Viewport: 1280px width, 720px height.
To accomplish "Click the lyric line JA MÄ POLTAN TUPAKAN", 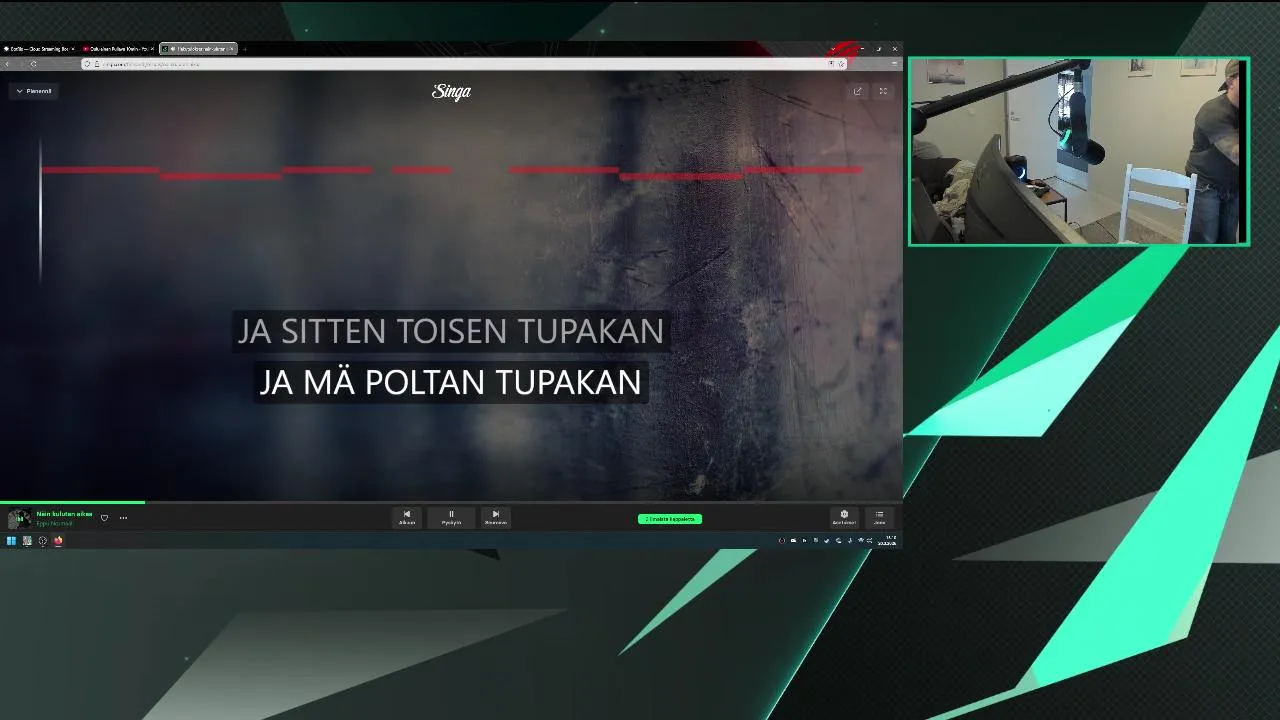I will (450, 382).
